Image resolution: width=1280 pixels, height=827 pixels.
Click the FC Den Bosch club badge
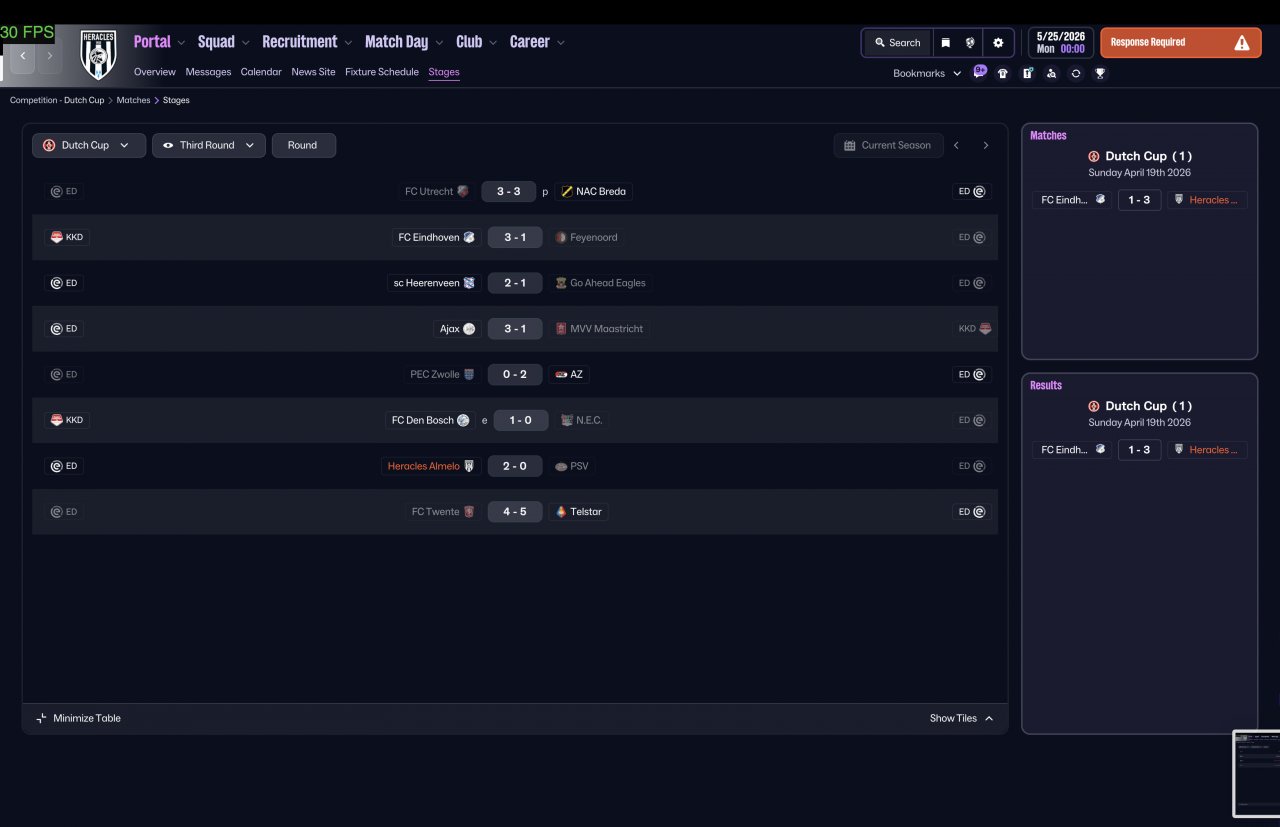[463, 420]
